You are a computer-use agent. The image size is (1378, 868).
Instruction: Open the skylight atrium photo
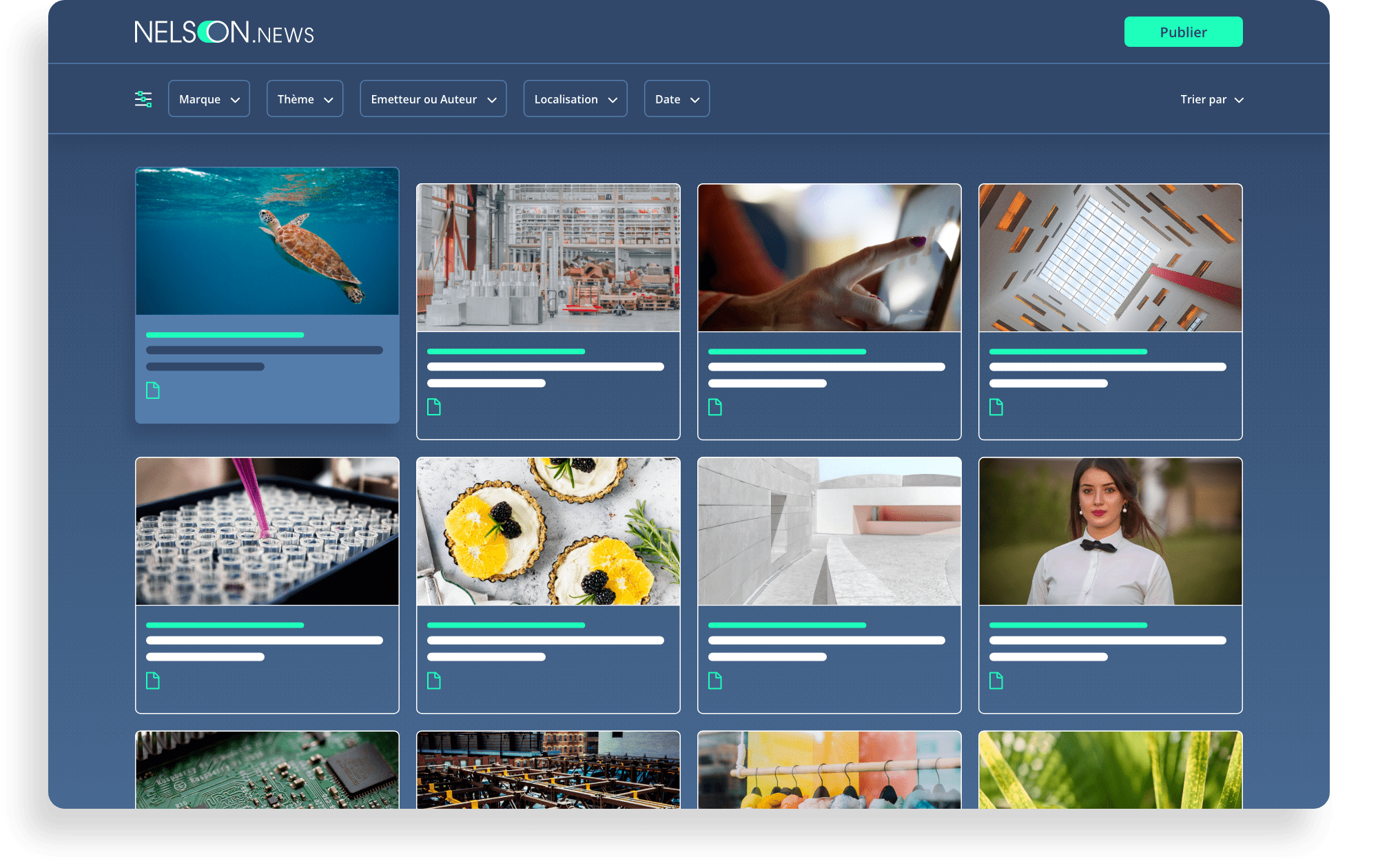coord(1111,258)
